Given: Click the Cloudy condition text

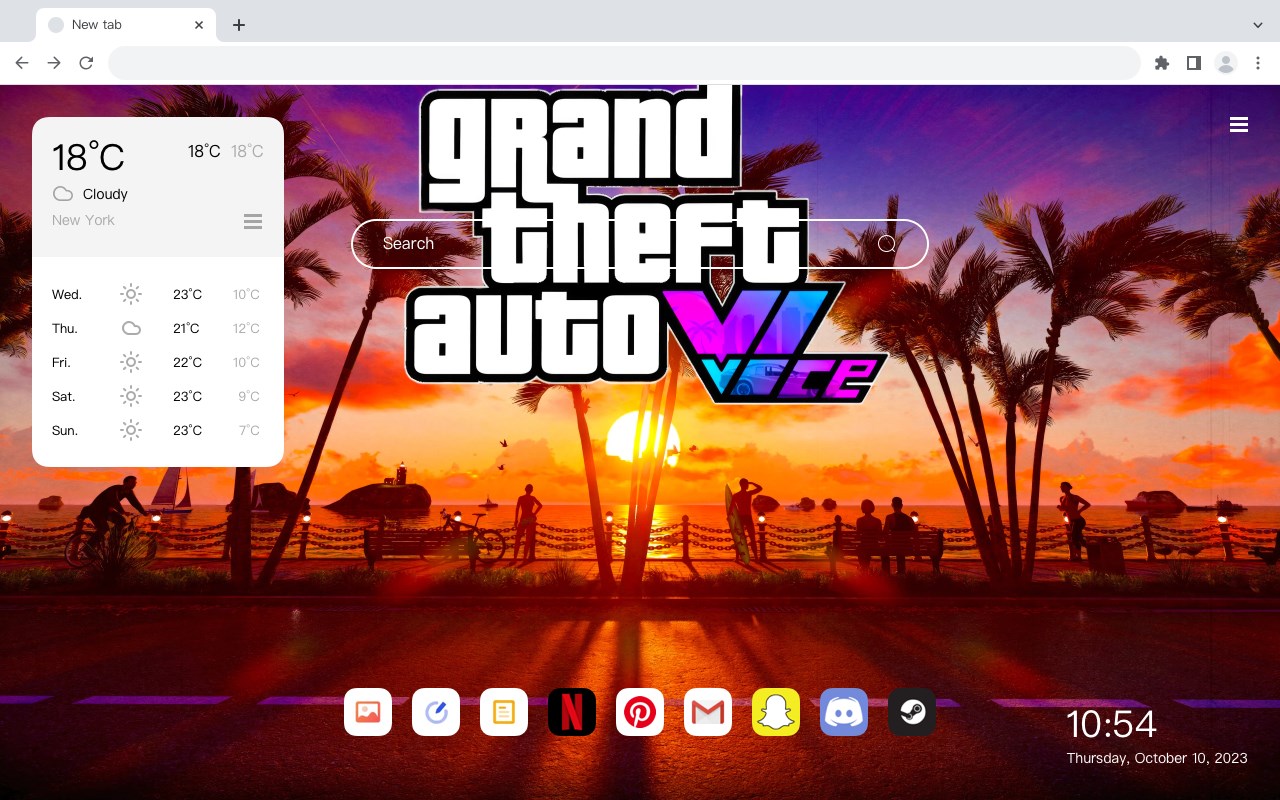Looking at the screenshot, I should tap(105, 194).
